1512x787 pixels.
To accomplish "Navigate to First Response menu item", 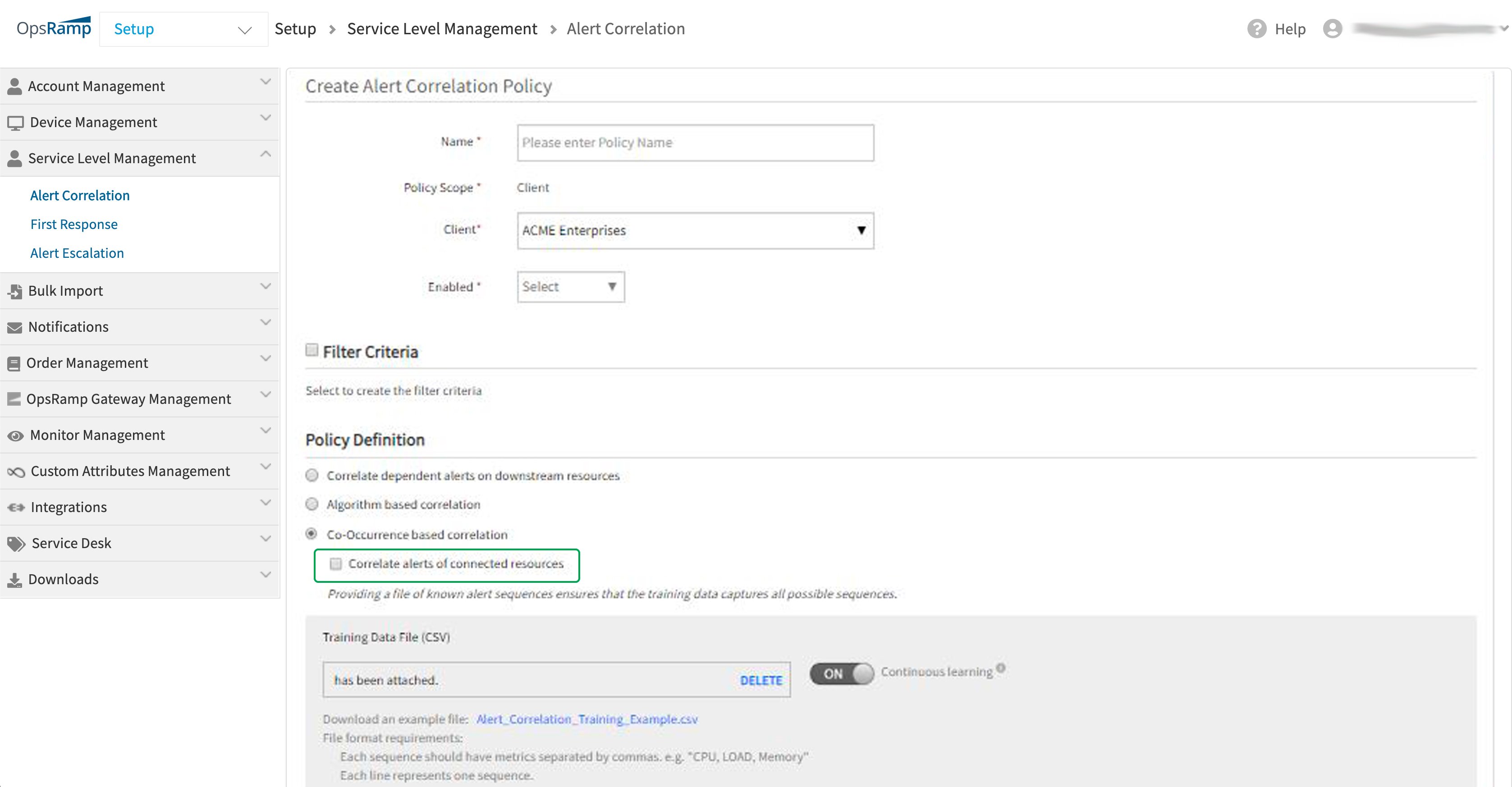I will tap(74, 223).
